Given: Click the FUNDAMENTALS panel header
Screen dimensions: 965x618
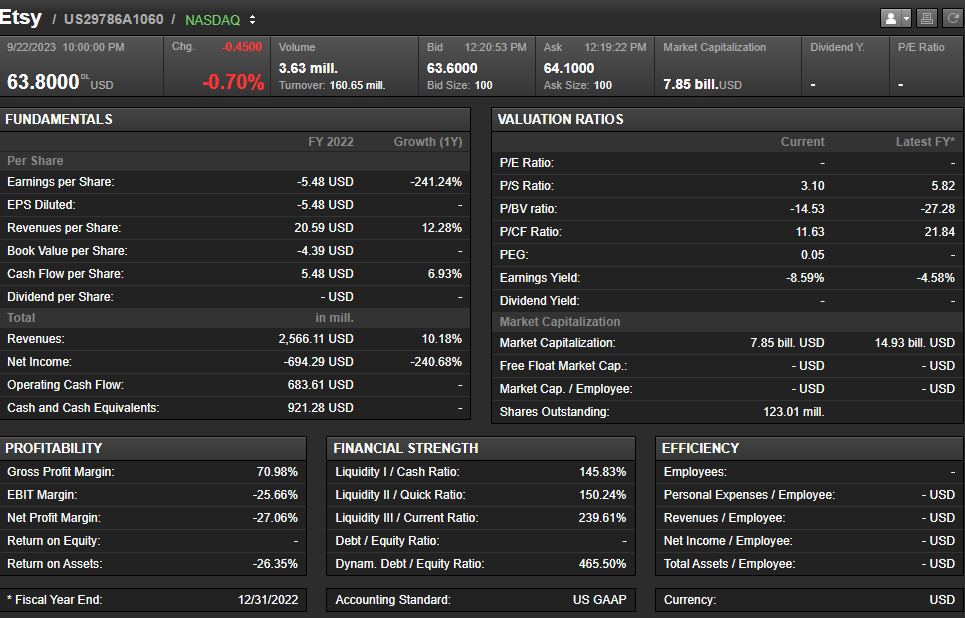Looking at the screenshot, I should coord(235,119).
